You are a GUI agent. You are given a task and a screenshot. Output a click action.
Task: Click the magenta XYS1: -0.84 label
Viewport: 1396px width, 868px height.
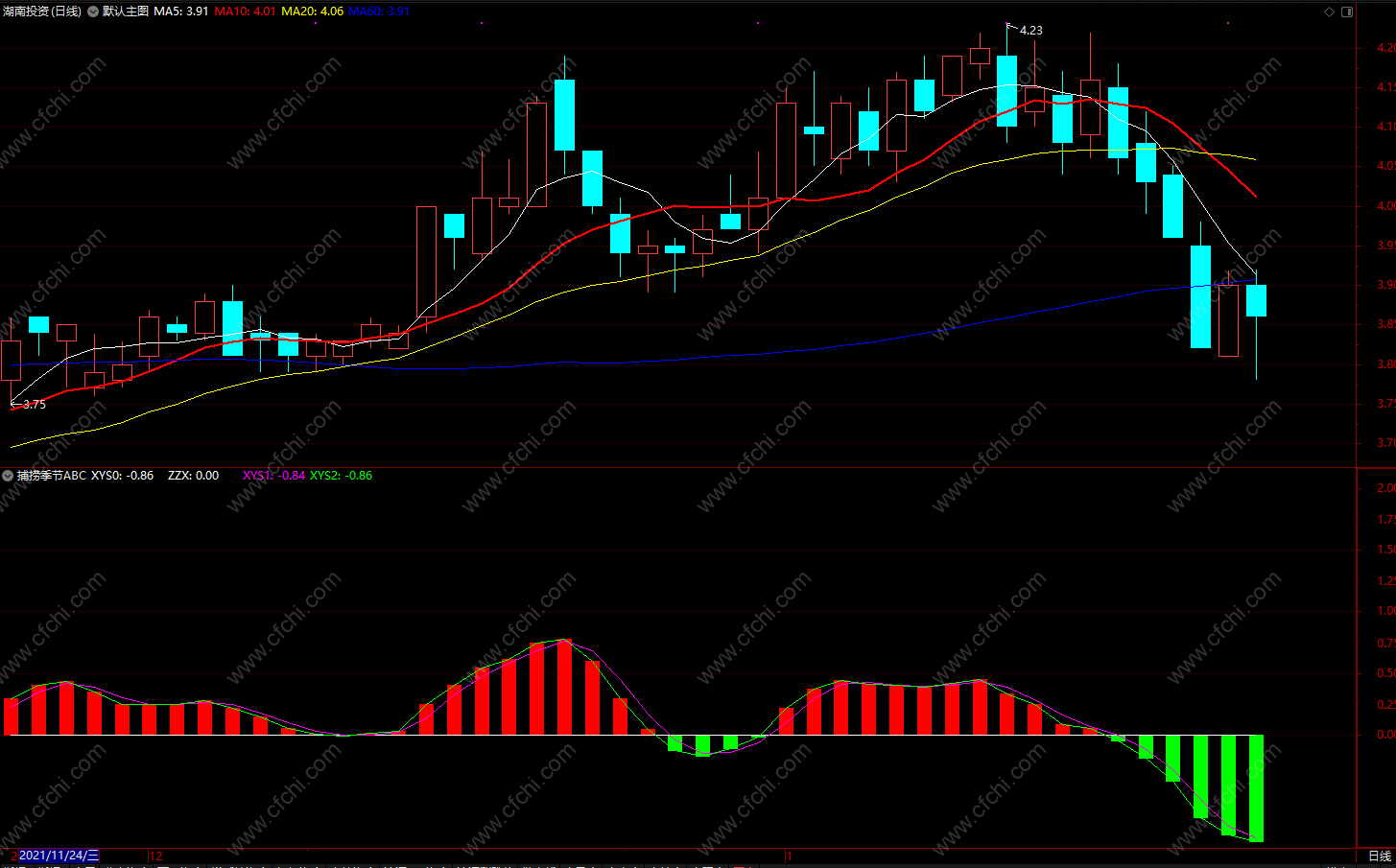point(273,476)
